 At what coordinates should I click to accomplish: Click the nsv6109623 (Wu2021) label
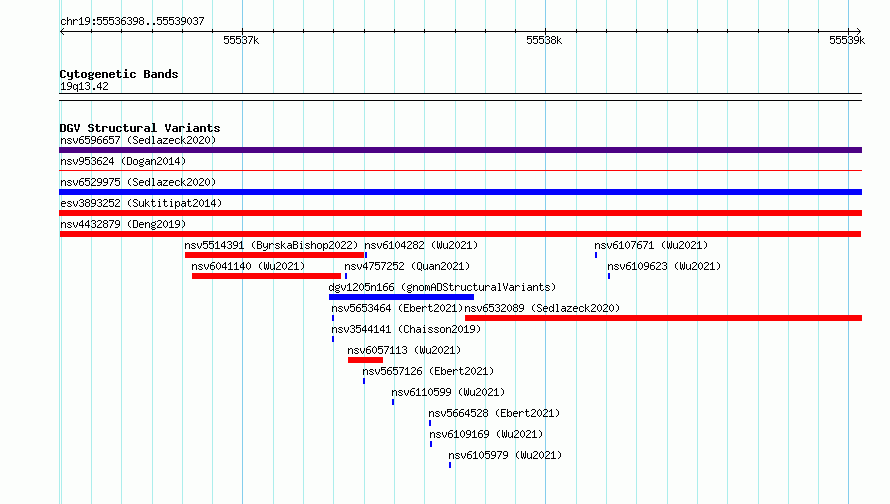pyautogui.click(x=664, y=266)
